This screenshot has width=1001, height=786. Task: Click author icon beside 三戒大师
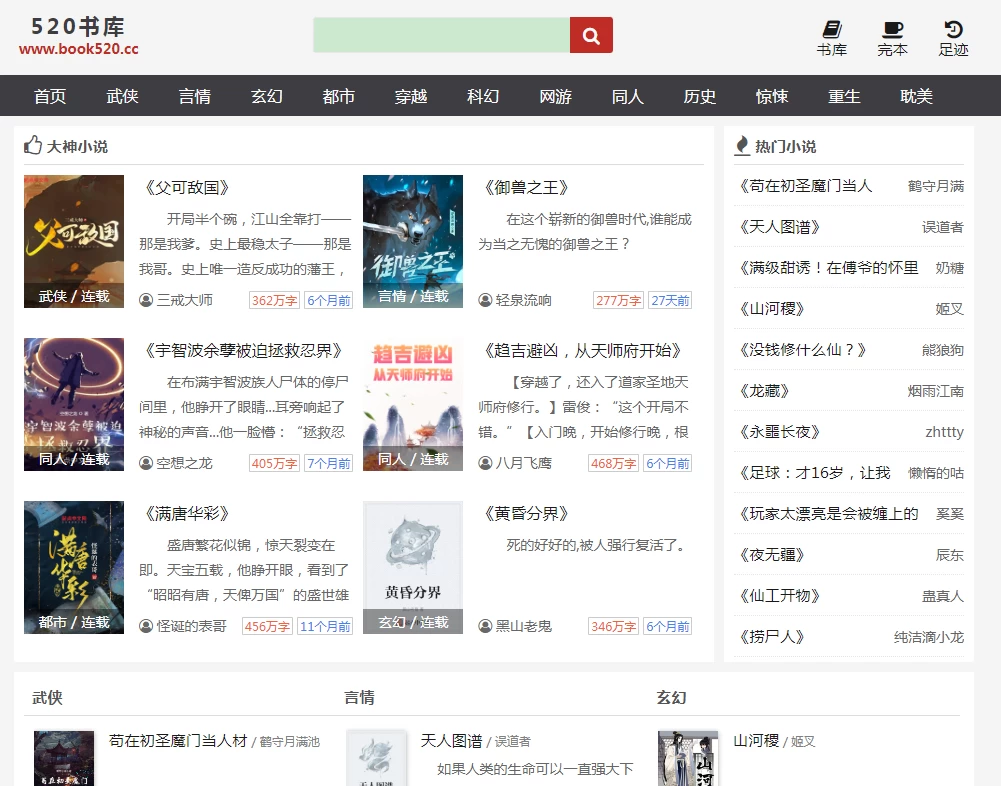146,300
